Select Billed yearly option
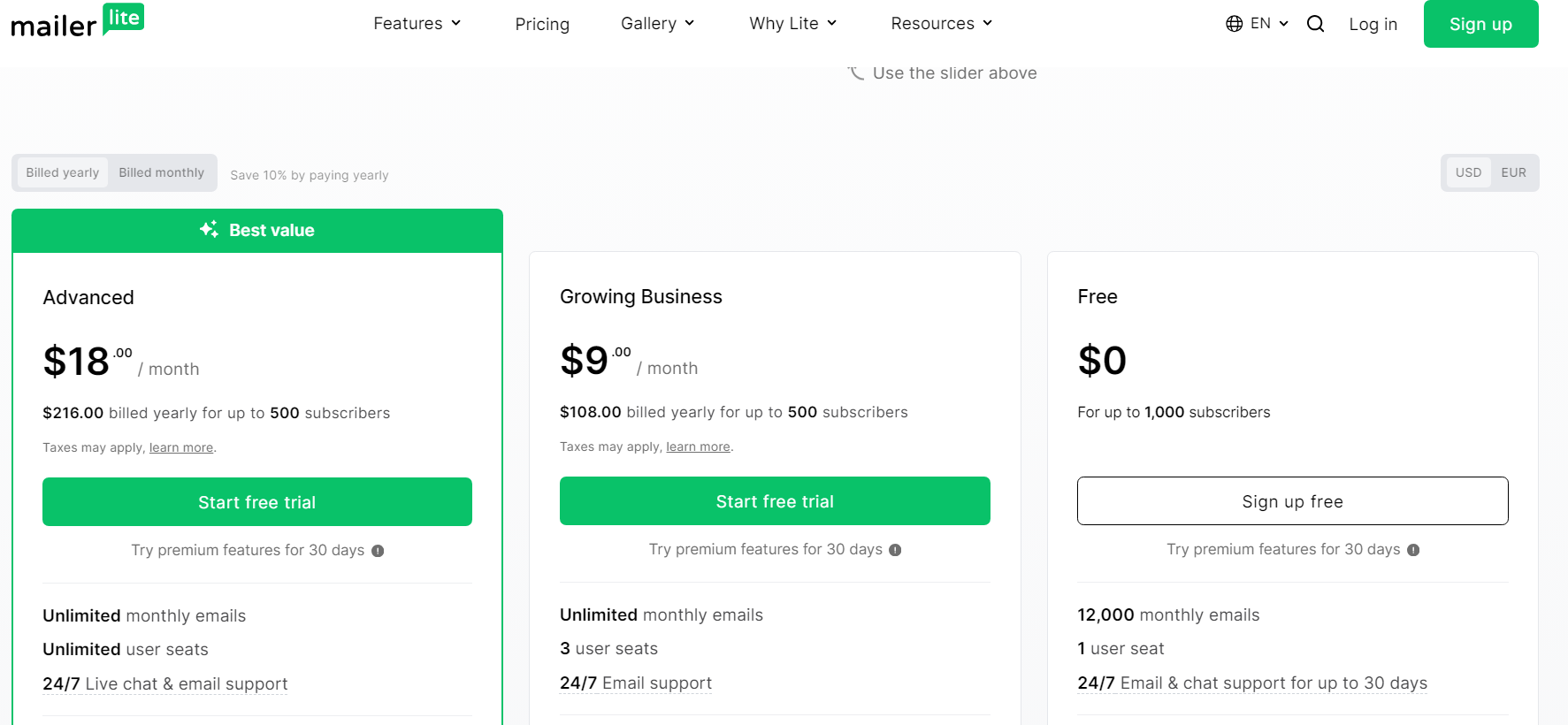This screenshot has width=1568, height=725. tap(63, 172)
